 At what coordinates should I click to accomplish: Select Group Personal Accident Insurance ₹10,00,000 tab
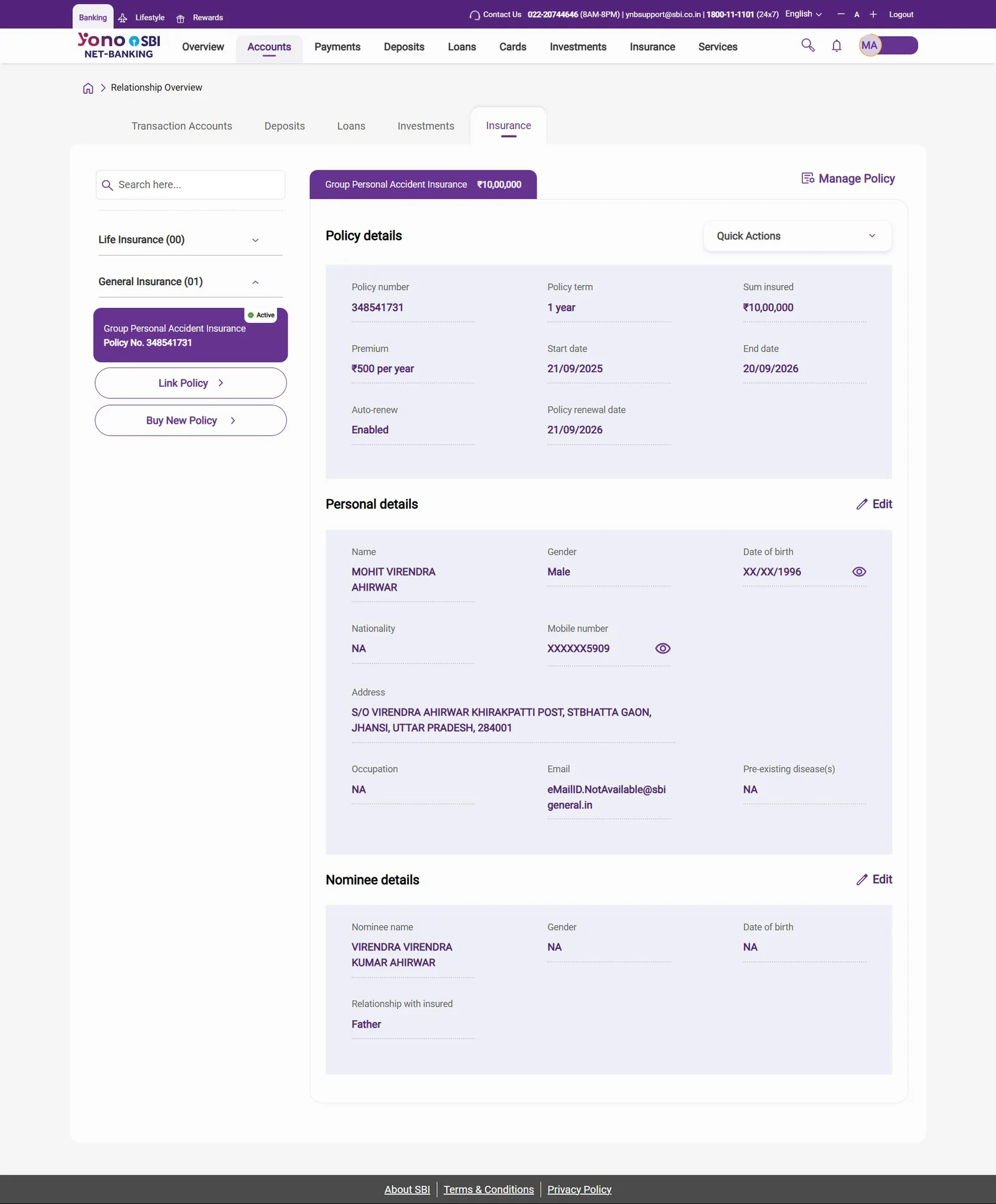tap(423, 185)
